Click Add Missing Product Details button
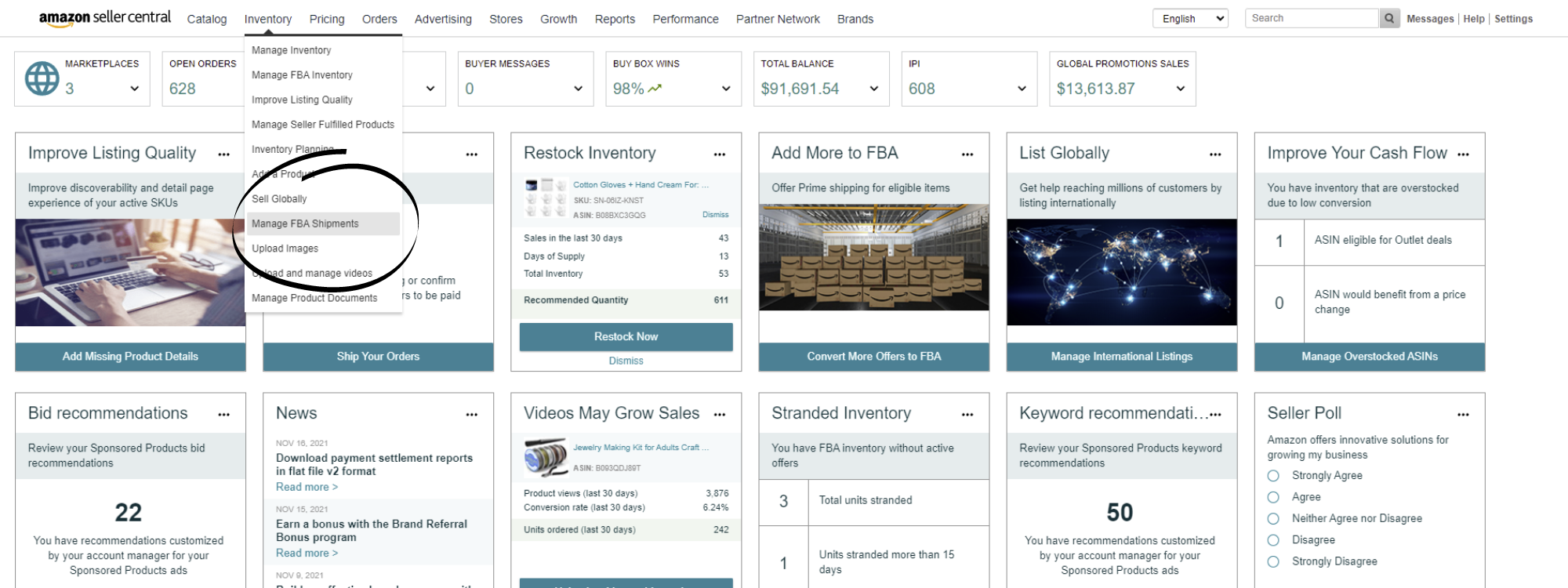 coord(130,357)
